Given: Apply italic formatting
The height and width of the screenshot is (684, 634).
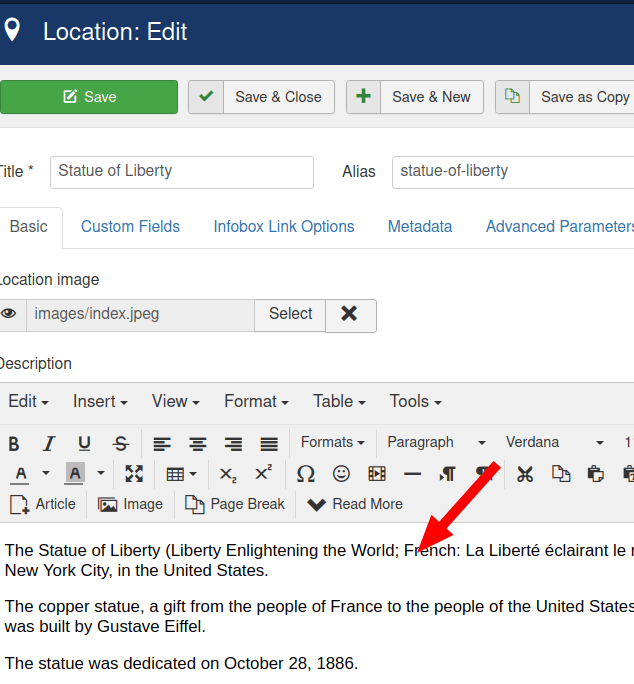Looking at the screenshot, I should point(49,444).
